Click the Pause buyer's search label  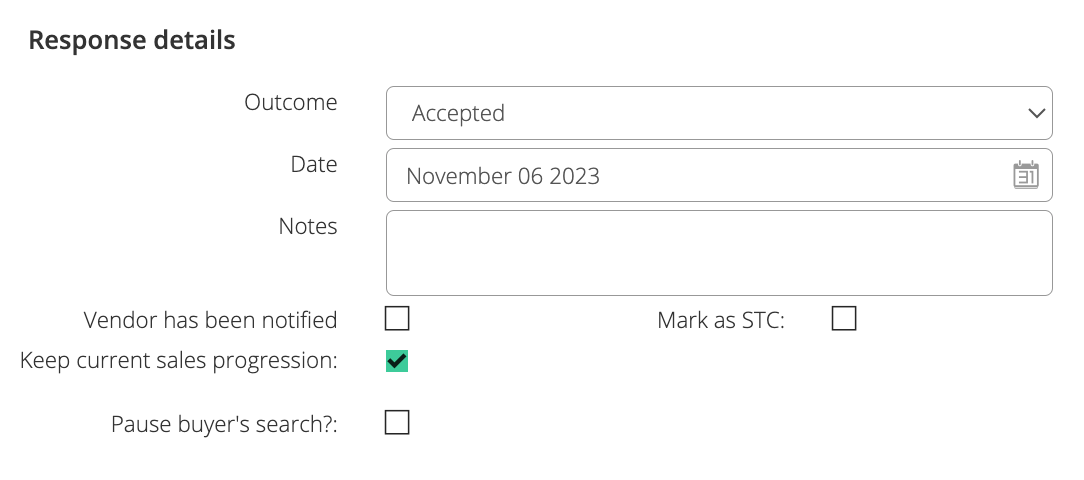[224, 423]
